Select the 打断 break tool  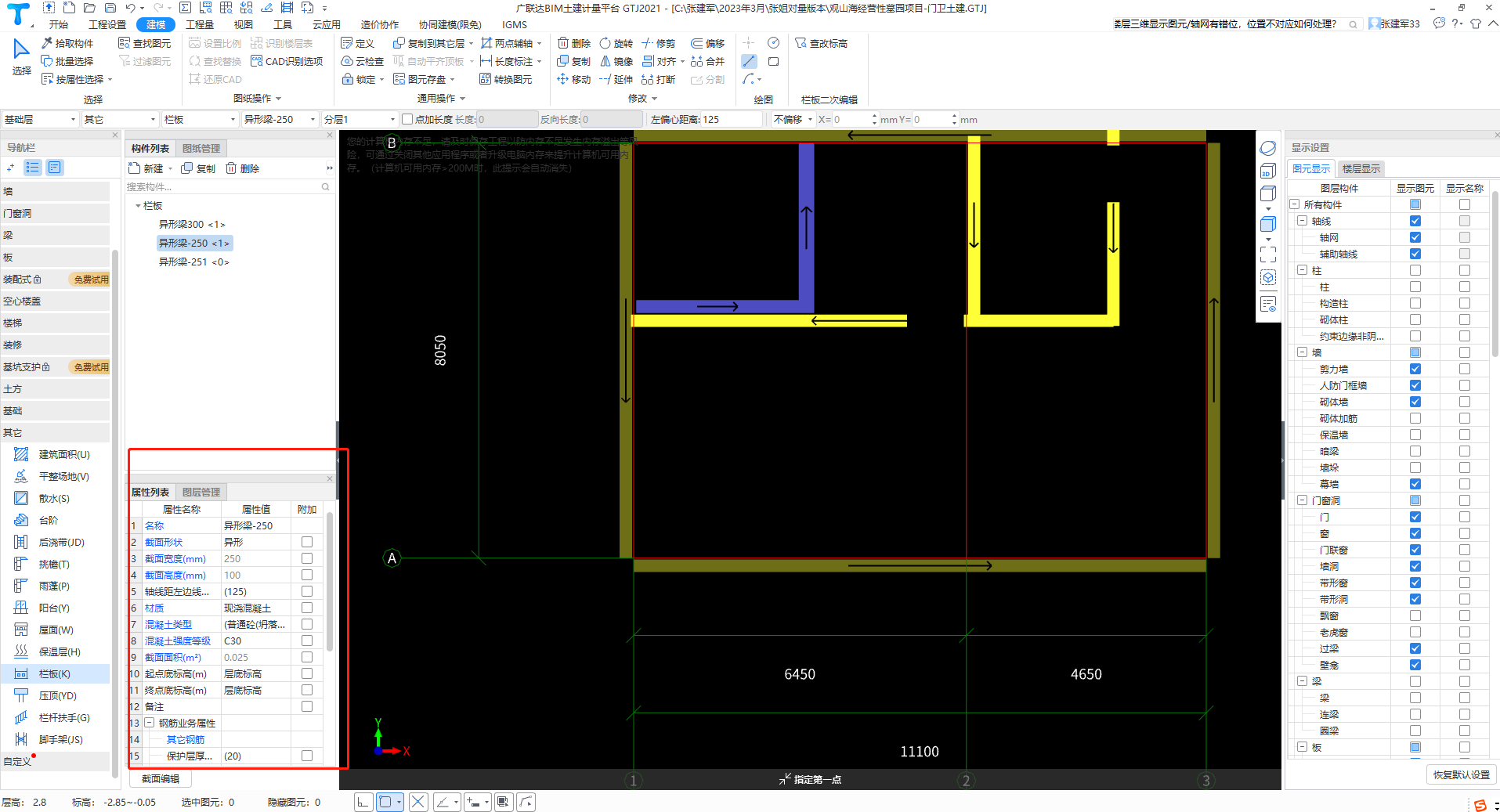pos(658,79)
